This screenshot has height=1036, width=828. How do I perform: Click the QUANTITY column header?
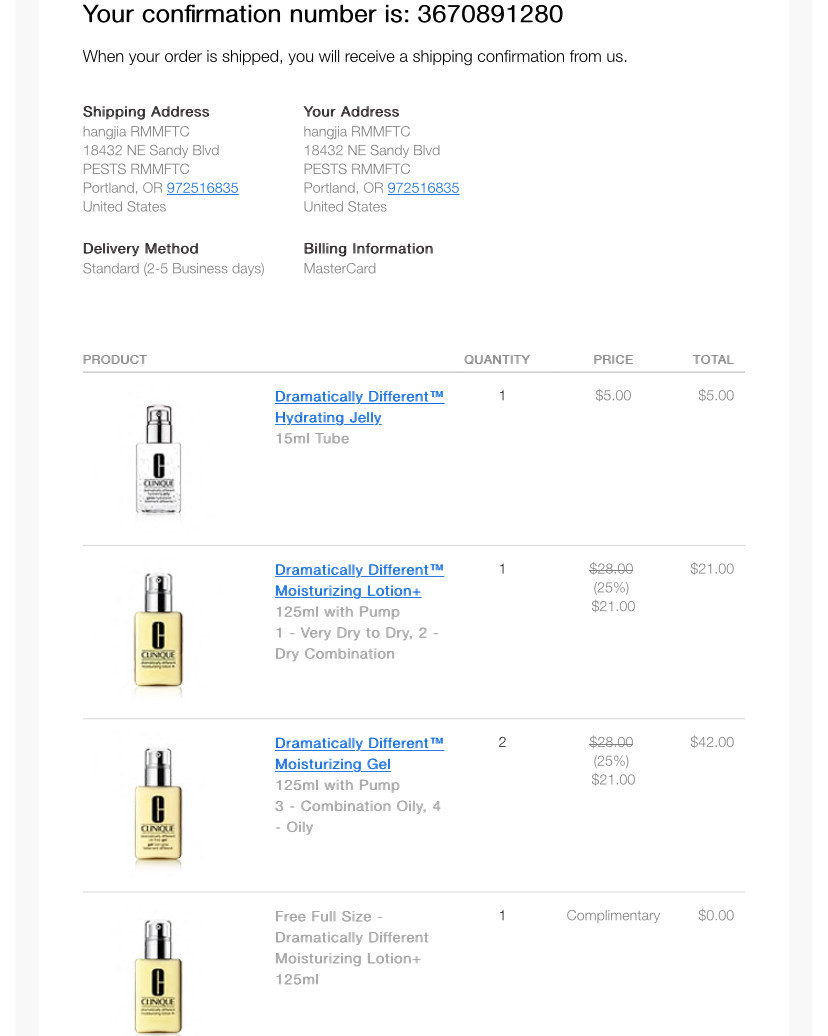click(x=497, y=360)
